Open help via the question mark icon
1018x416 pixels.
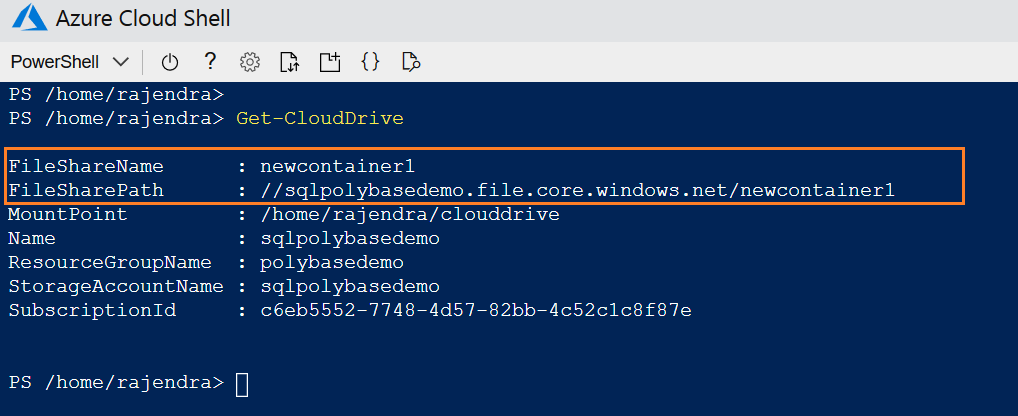click(210, 61)
